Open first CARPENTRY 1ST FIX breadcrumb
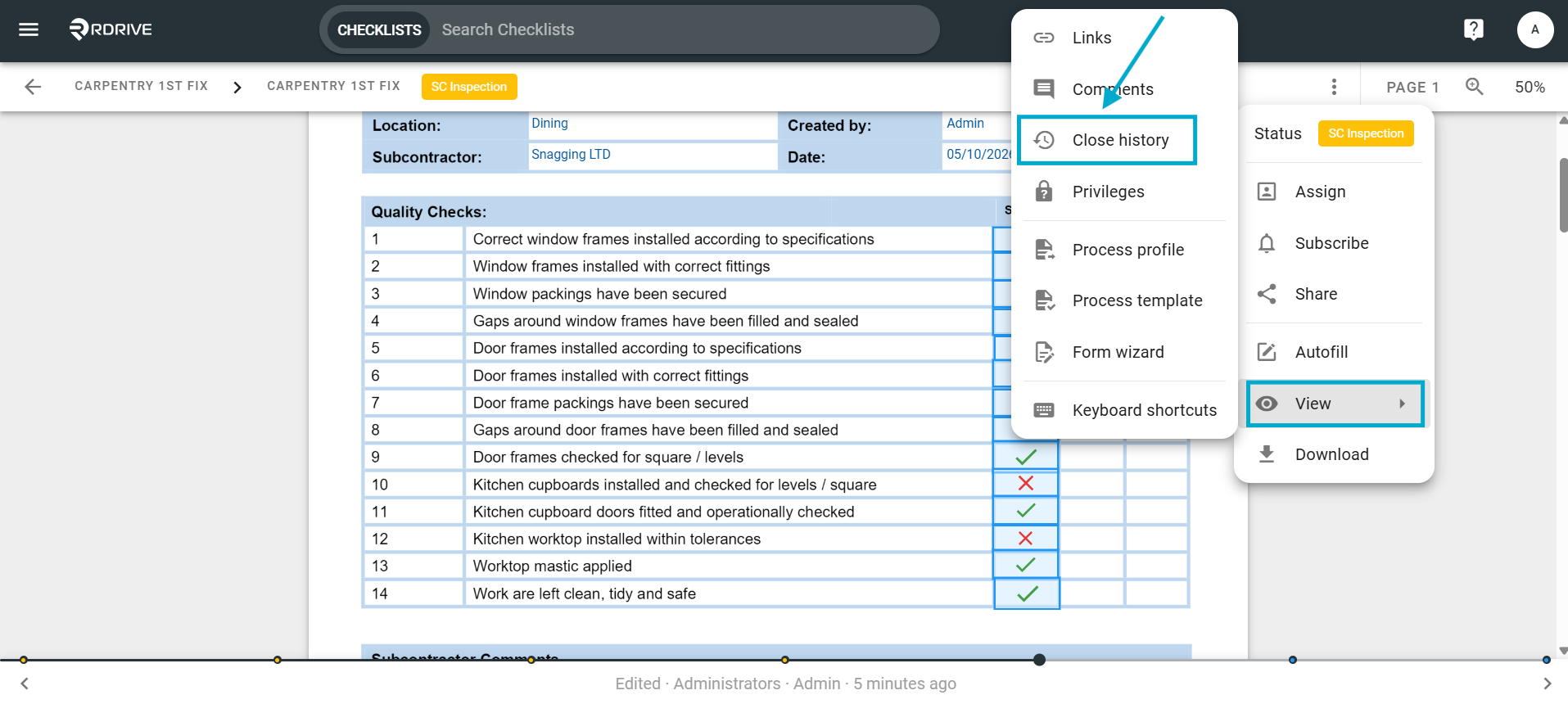This screenshot has width=1568, height=704. (x=141, y=86)
